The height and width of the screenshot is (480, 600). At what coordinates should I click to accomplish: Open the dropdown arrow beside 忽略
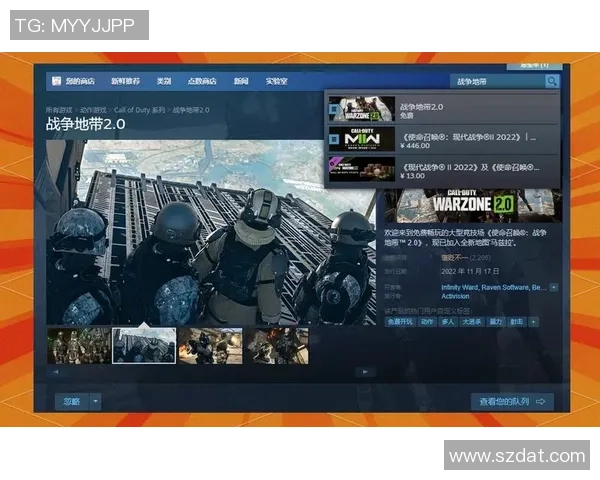coord(95,402)
